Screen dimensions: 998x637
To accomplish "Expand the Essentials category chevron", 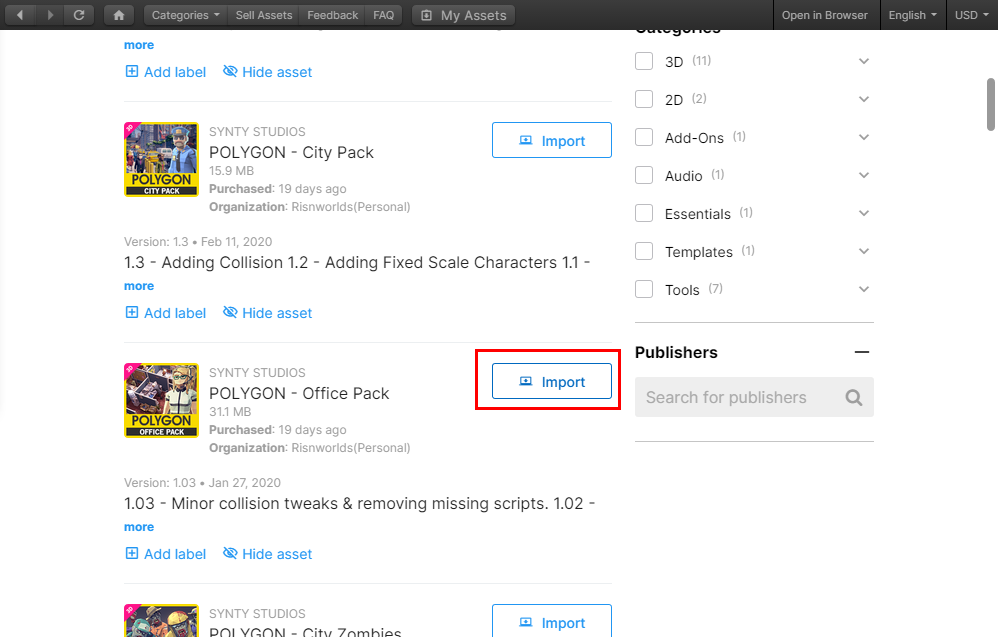I will point(864,213).
